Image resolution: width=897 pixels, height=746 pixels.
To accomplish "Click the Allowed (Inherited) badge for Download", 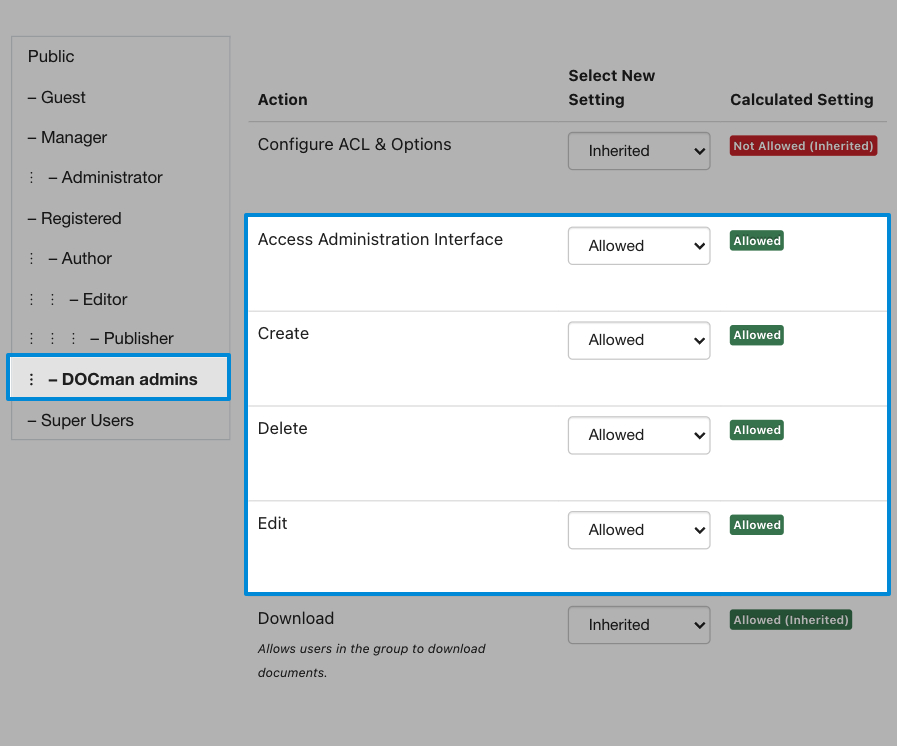I will tap(791, 620).
